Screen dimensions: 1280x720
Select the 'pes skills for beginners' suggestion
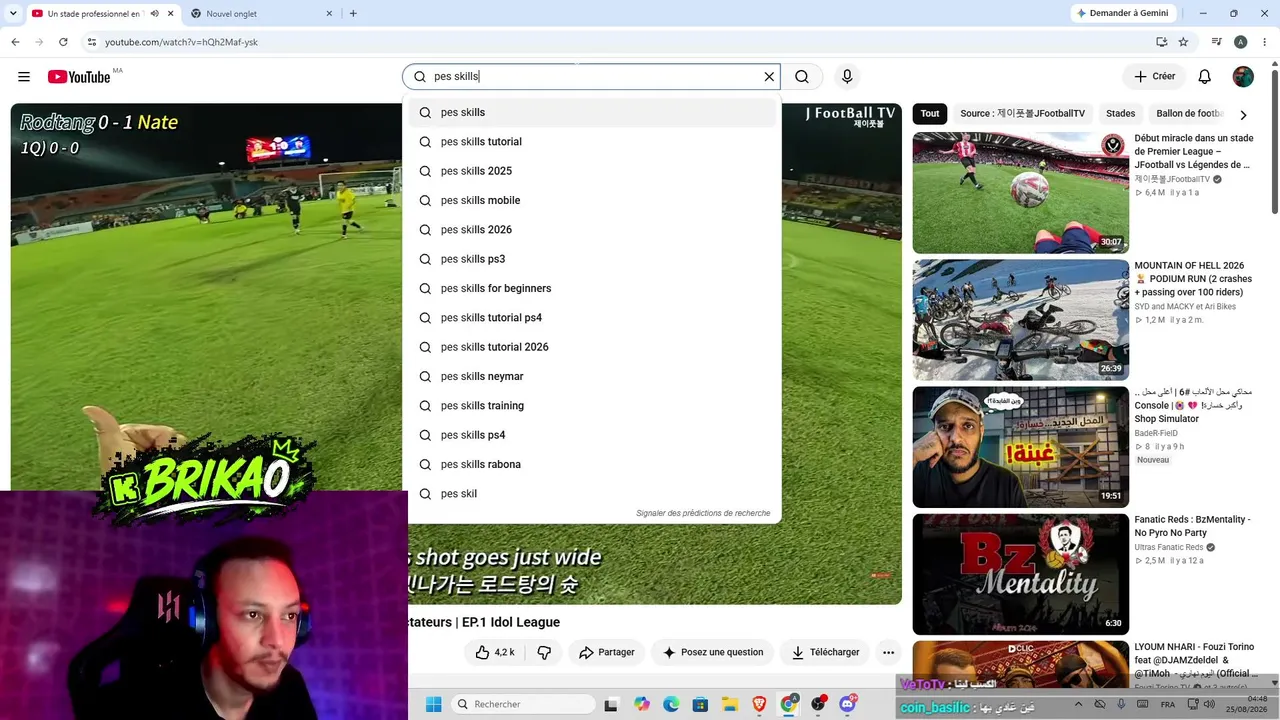pyautogui.click(x=592, y=288)
